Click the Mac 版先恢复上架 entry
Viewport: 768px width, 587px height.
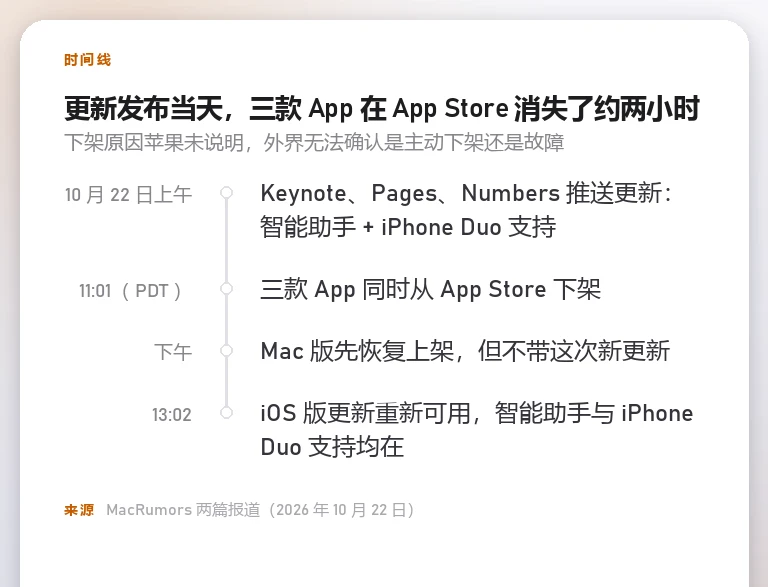pos(465,351)
